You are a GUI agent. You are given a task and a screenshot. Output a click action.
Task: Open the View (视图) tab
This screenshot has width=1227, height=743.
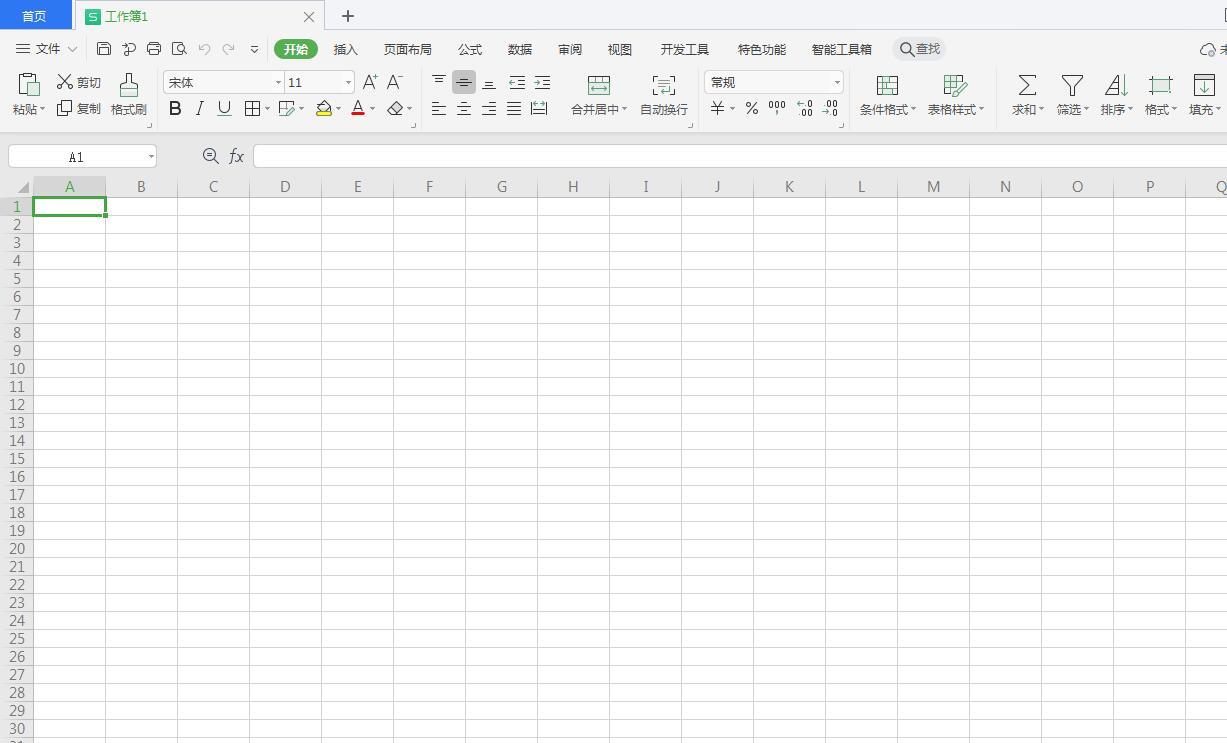click(620, 49)
